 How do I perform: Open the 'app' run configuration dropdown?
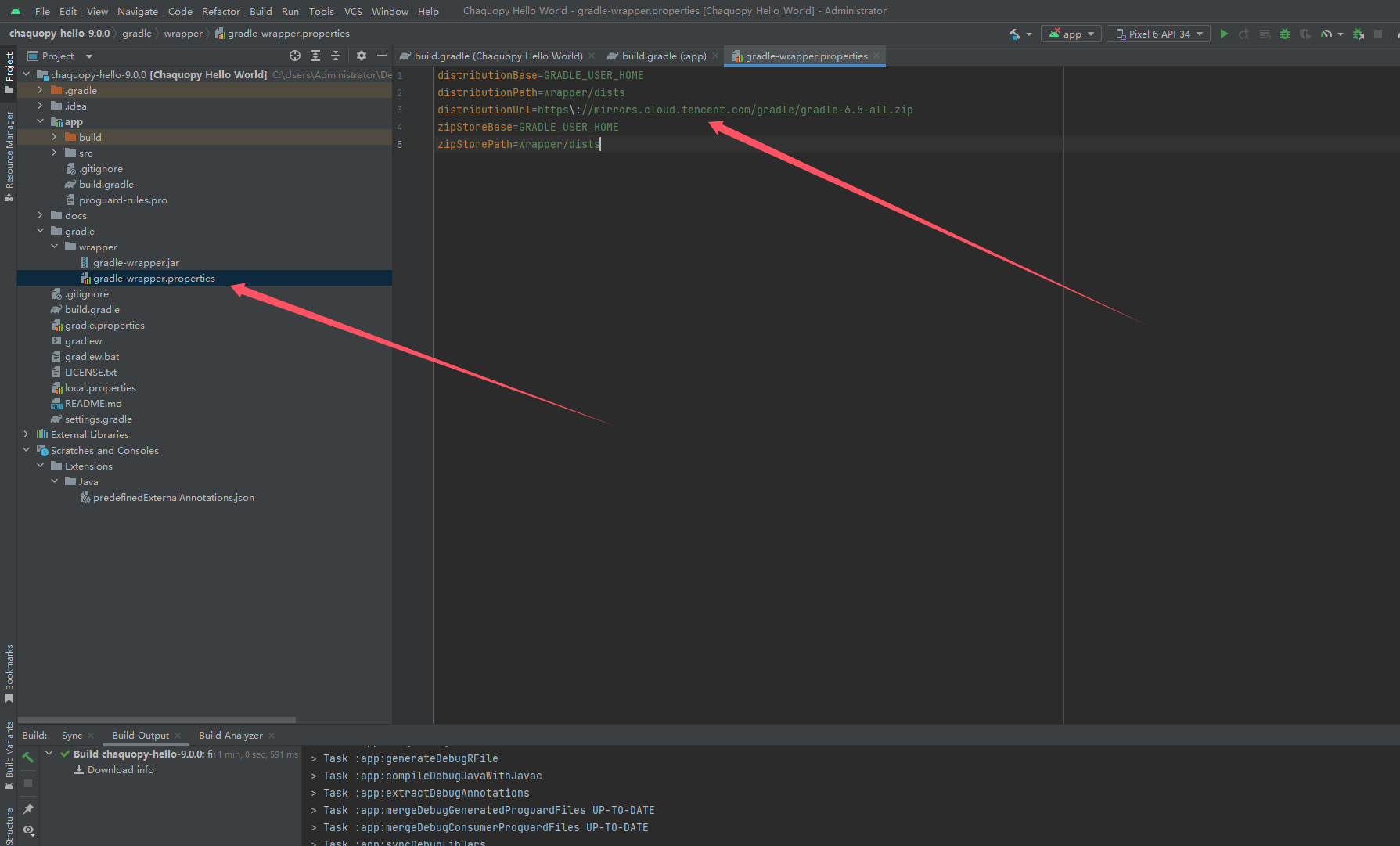tap(1071, 34)
